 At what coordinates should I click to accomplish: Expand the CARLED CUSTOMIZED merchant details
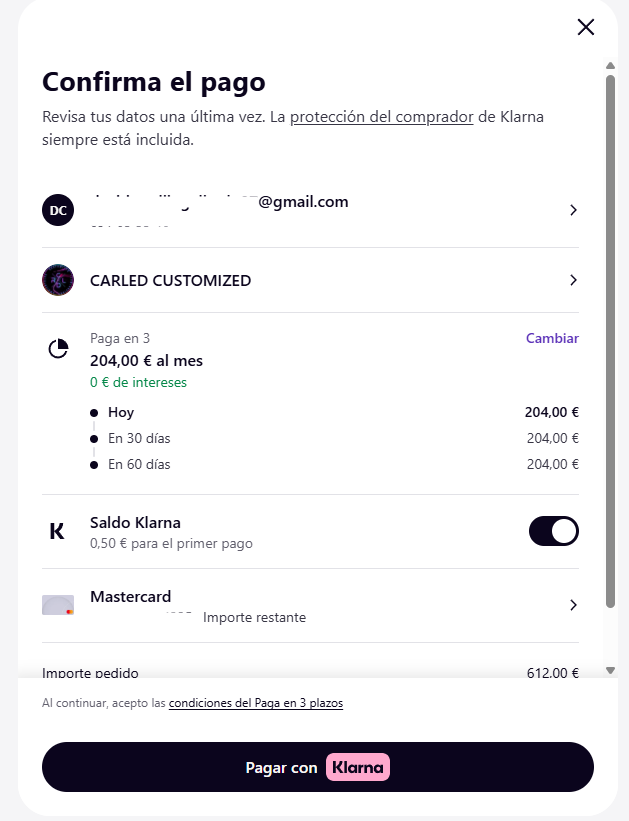(573, 280)
